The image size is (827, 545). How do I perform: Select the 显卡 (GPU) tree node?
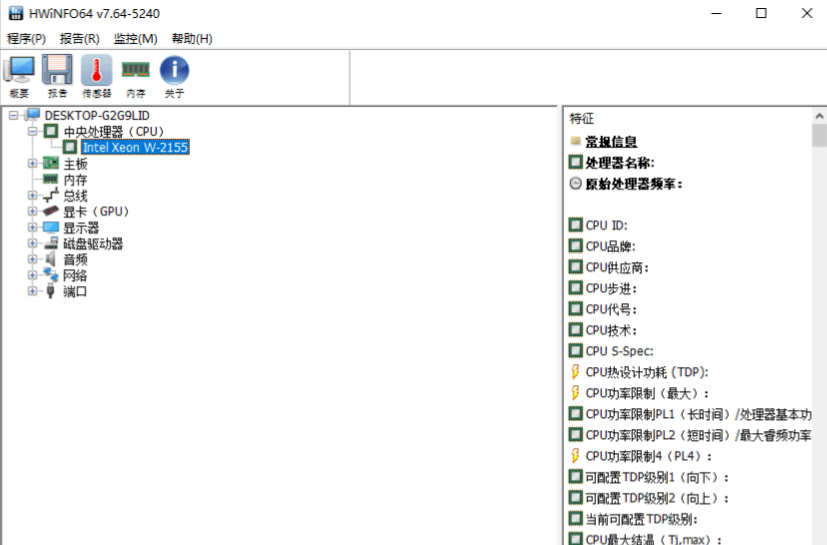point(96,212)
